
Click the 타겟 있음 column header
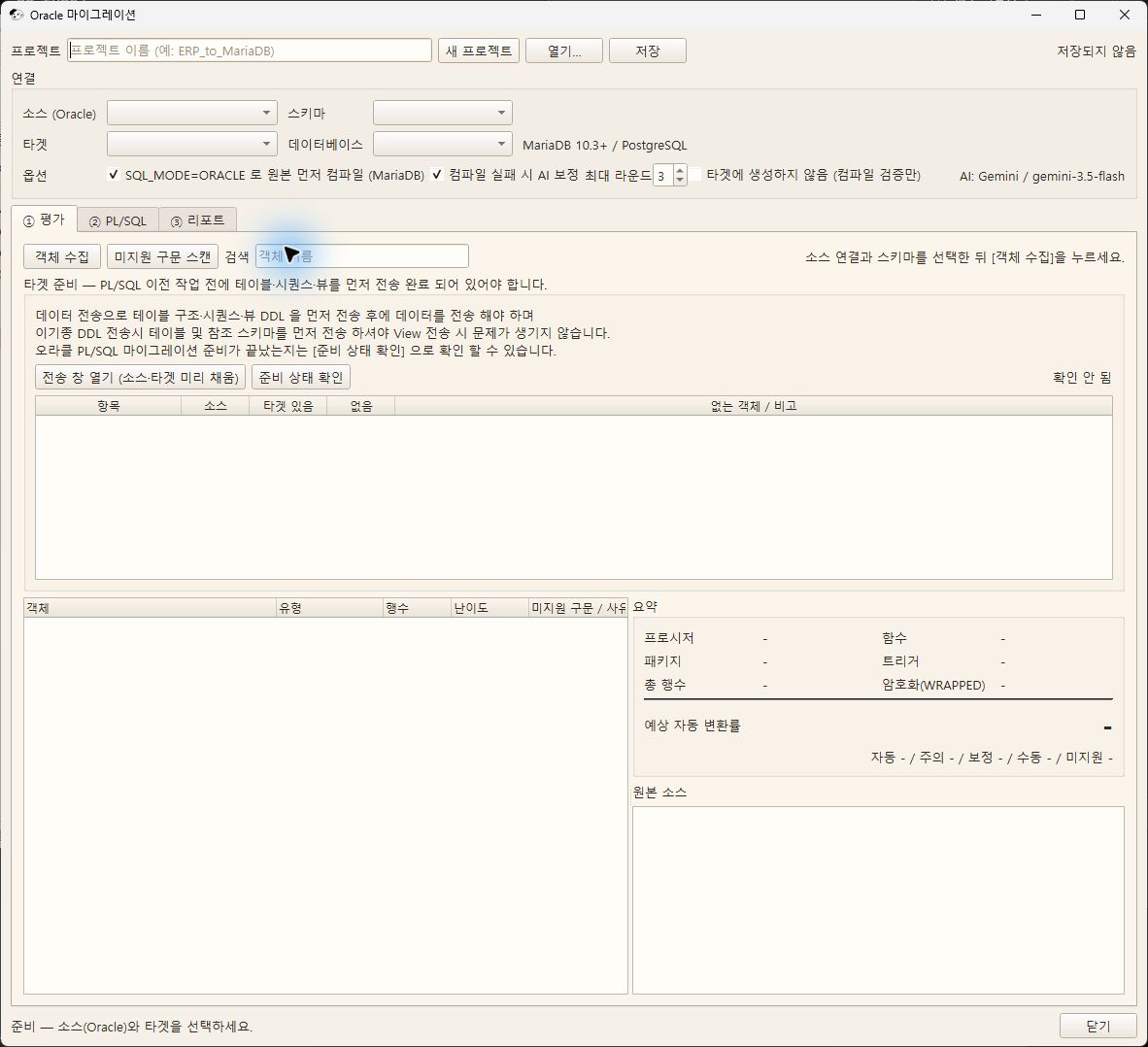click(288, 406)
